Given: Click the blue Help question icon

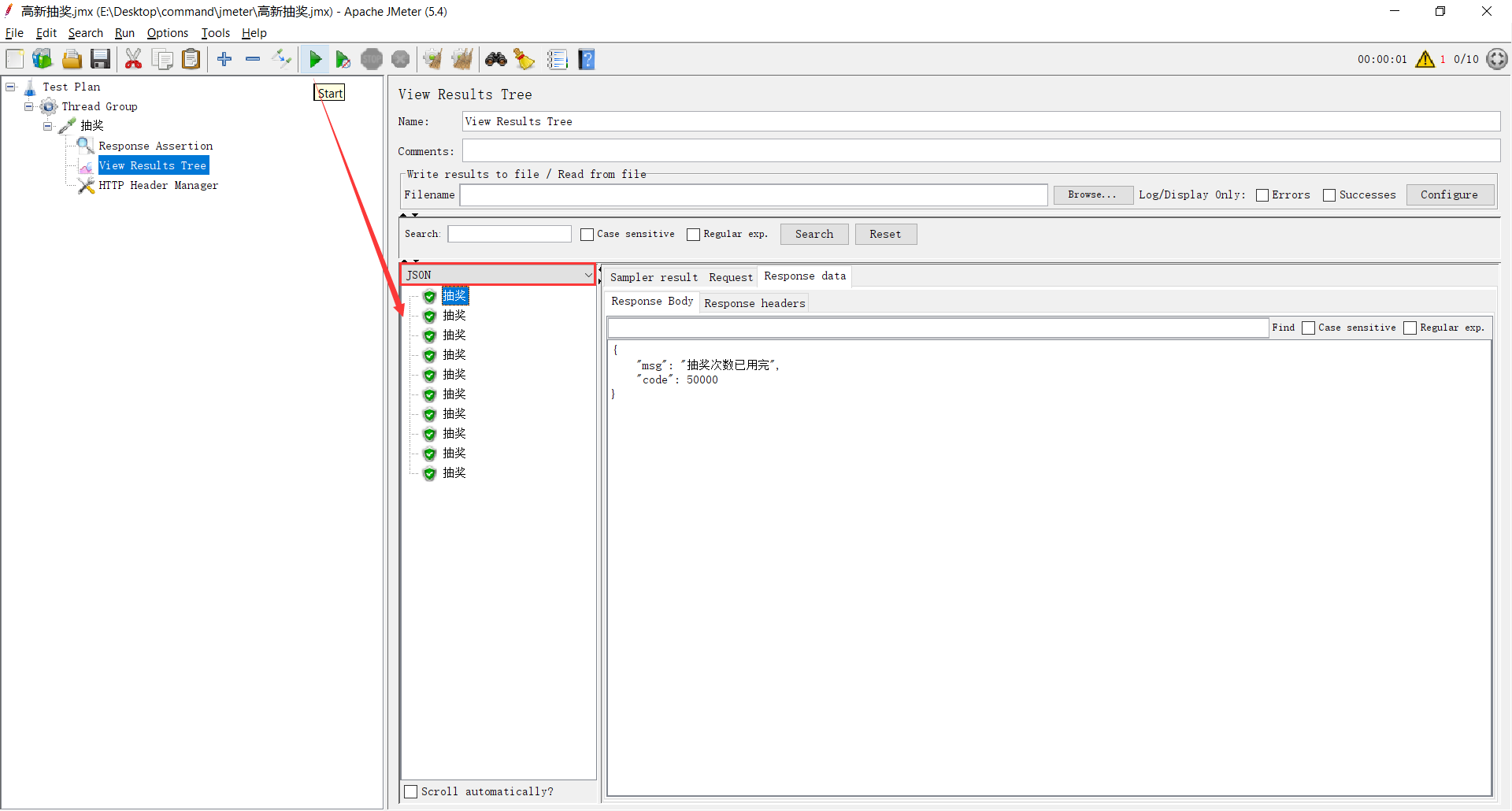Looking at the screenshot, I should coord(587,59).
